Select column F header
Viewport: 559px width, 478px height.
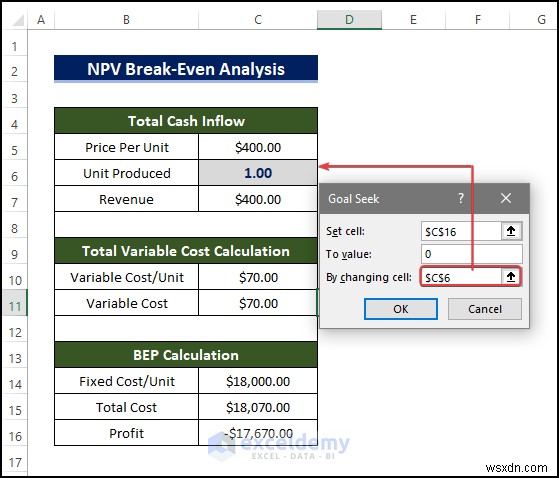pos(477,20)
